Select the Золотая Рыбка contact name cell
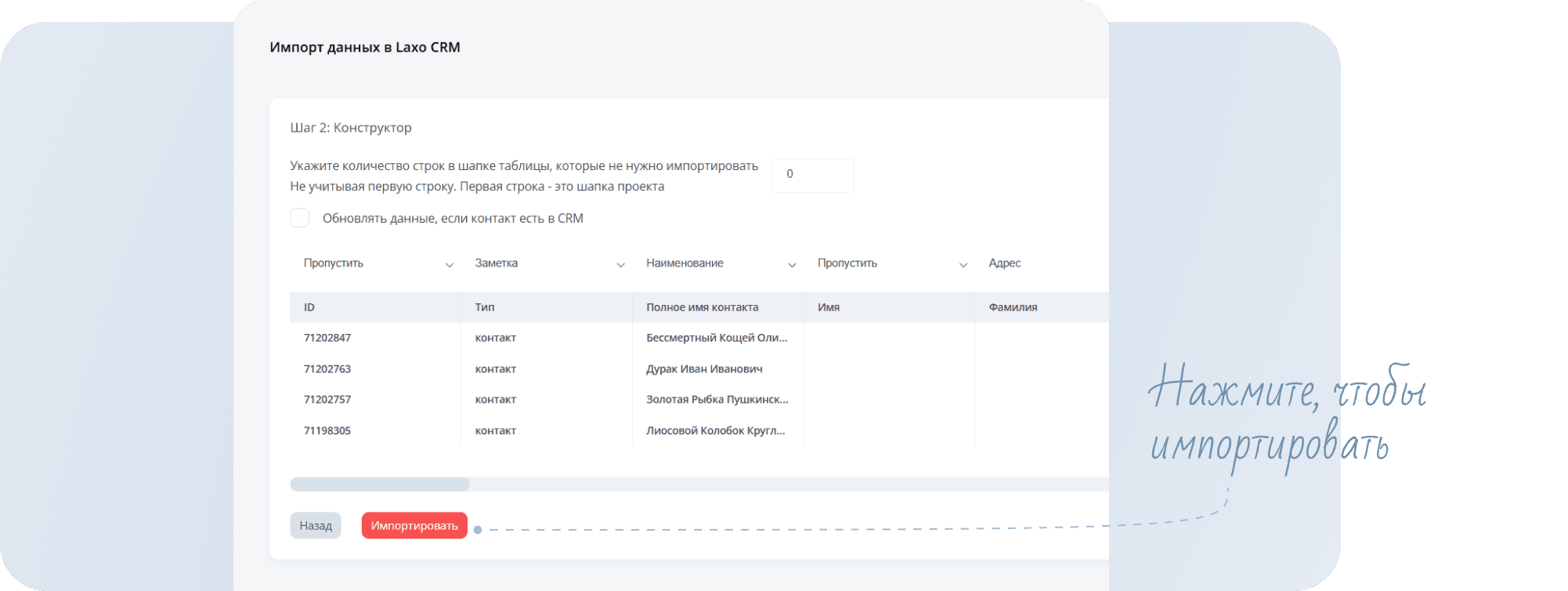The width and height of the screenshot is (1568, 591). [717, 400]
